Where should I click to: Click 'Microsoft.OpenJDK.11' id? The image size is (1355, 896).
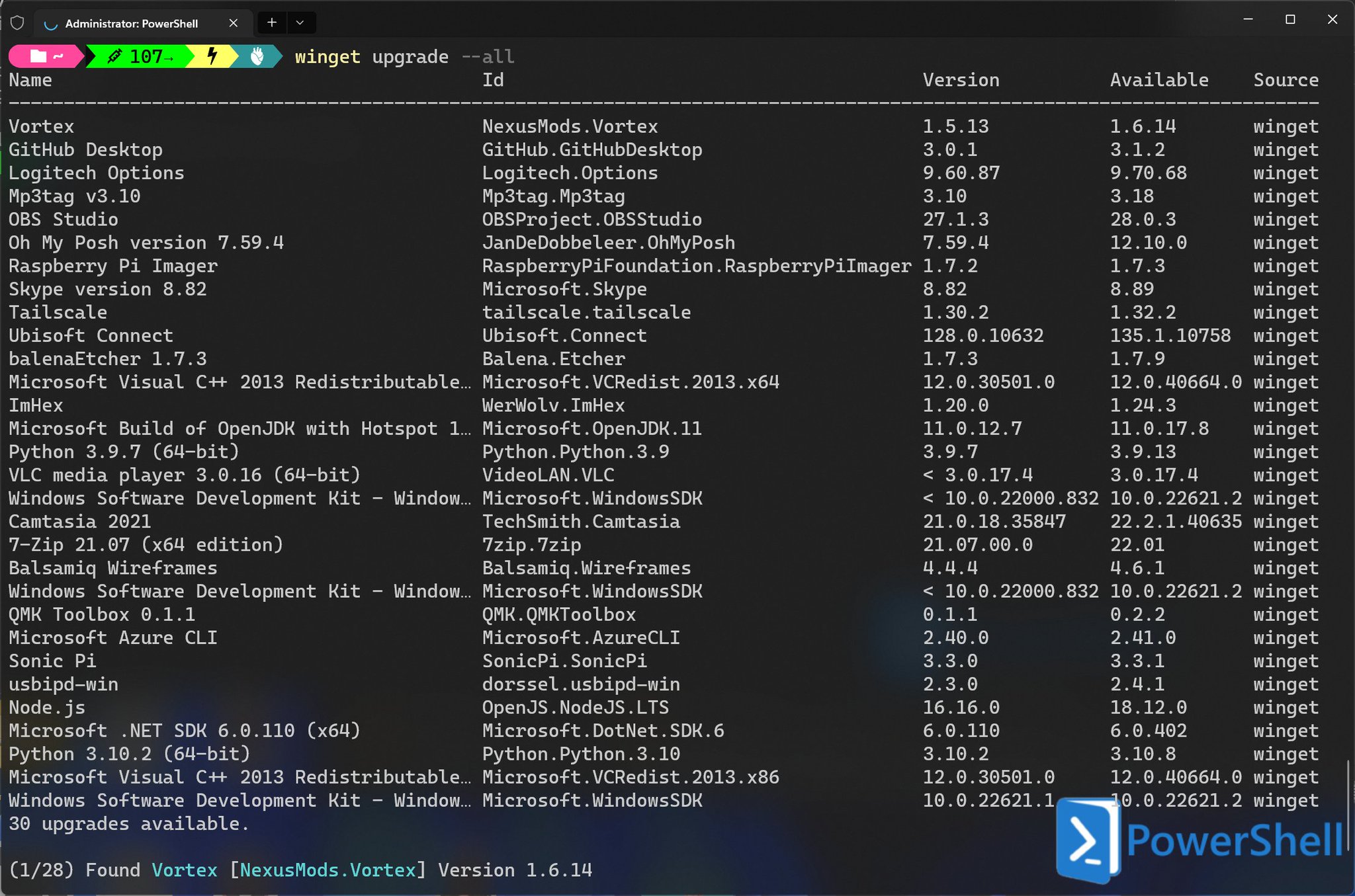pyautogui.click(x=592, y=428)
